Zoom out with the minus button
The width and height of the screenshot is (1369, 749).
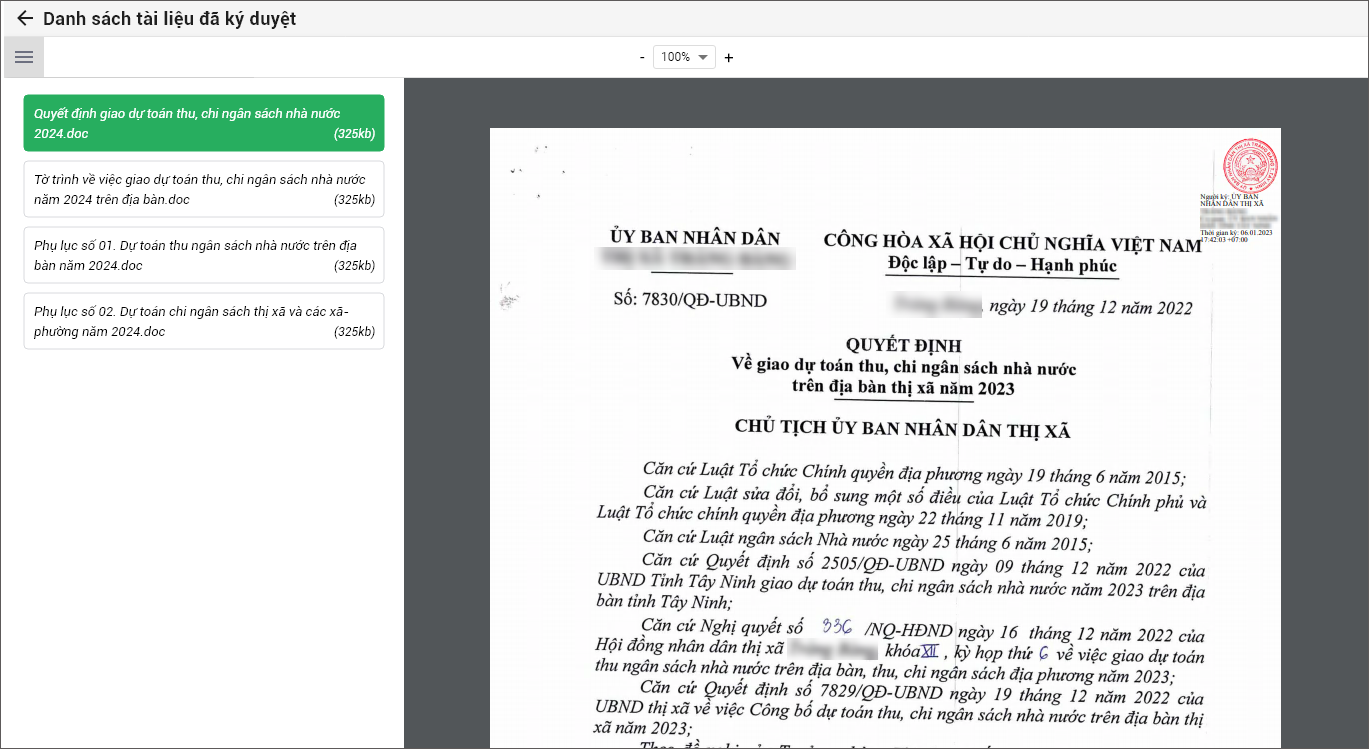[642, 57]
